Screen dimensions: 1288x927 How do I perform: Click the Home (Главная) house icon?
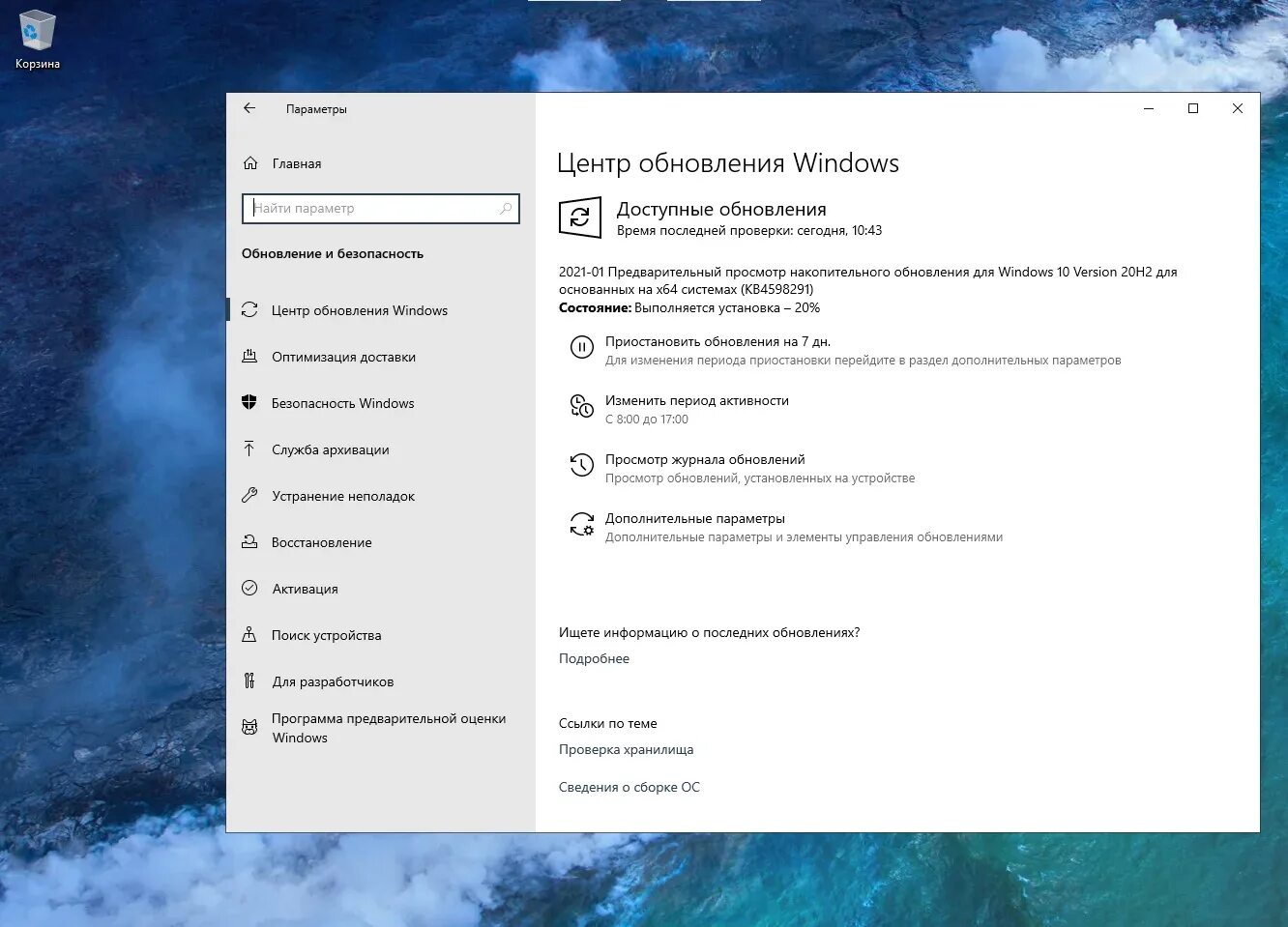250,163
